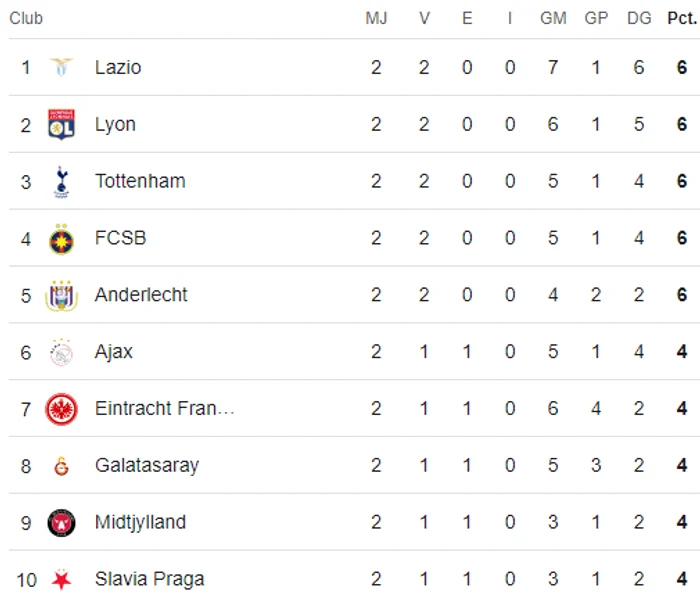Click the DG column header
700x602 pixels.
click(x=639, y=18)
